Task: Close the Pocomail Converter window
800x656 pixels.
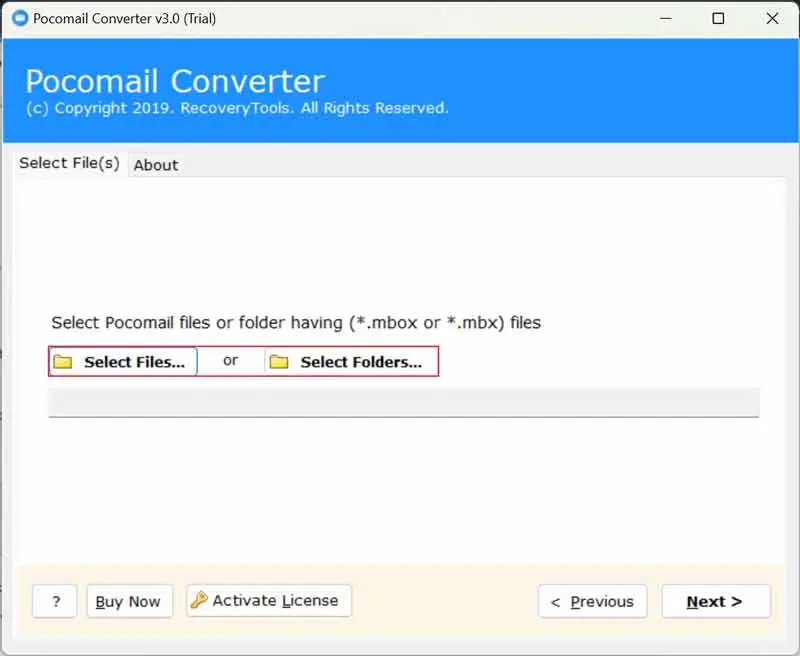Action: tap(772, 18)
